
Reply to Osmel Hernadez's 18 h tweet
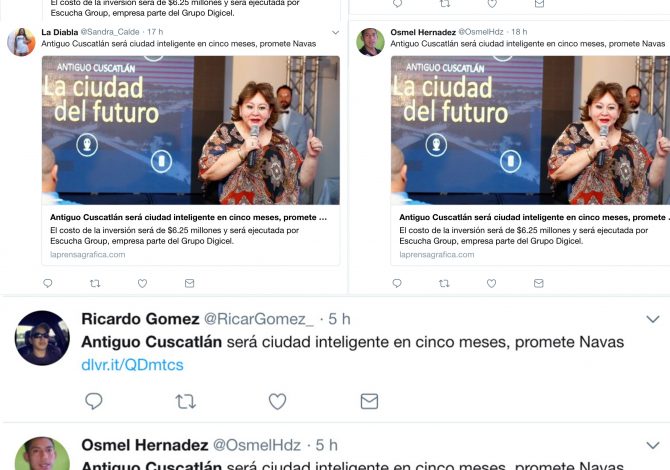[397, 283]
